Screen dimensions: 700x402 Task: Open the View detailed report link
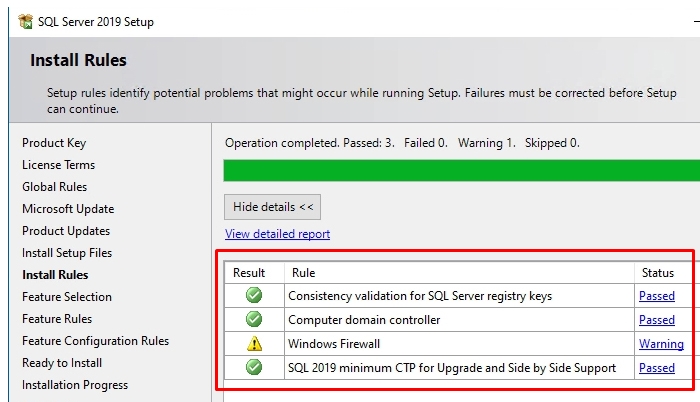coord(277,234)
